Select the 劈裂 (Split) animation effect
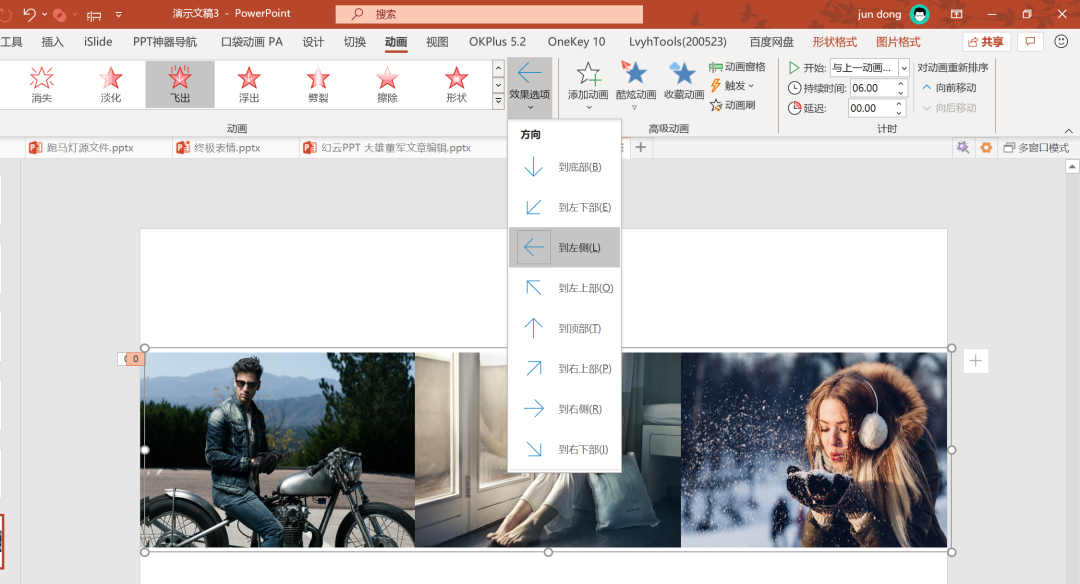The image size is (1080, 584). 318,84
